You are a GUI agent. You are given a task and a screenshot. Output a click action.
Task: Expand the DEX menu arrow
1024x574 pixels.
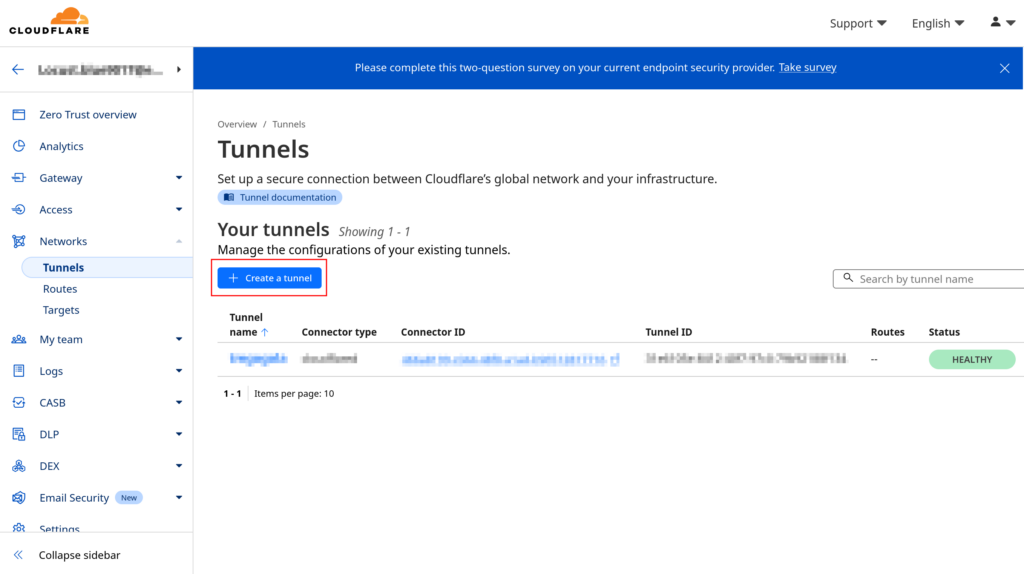point(178,466)
